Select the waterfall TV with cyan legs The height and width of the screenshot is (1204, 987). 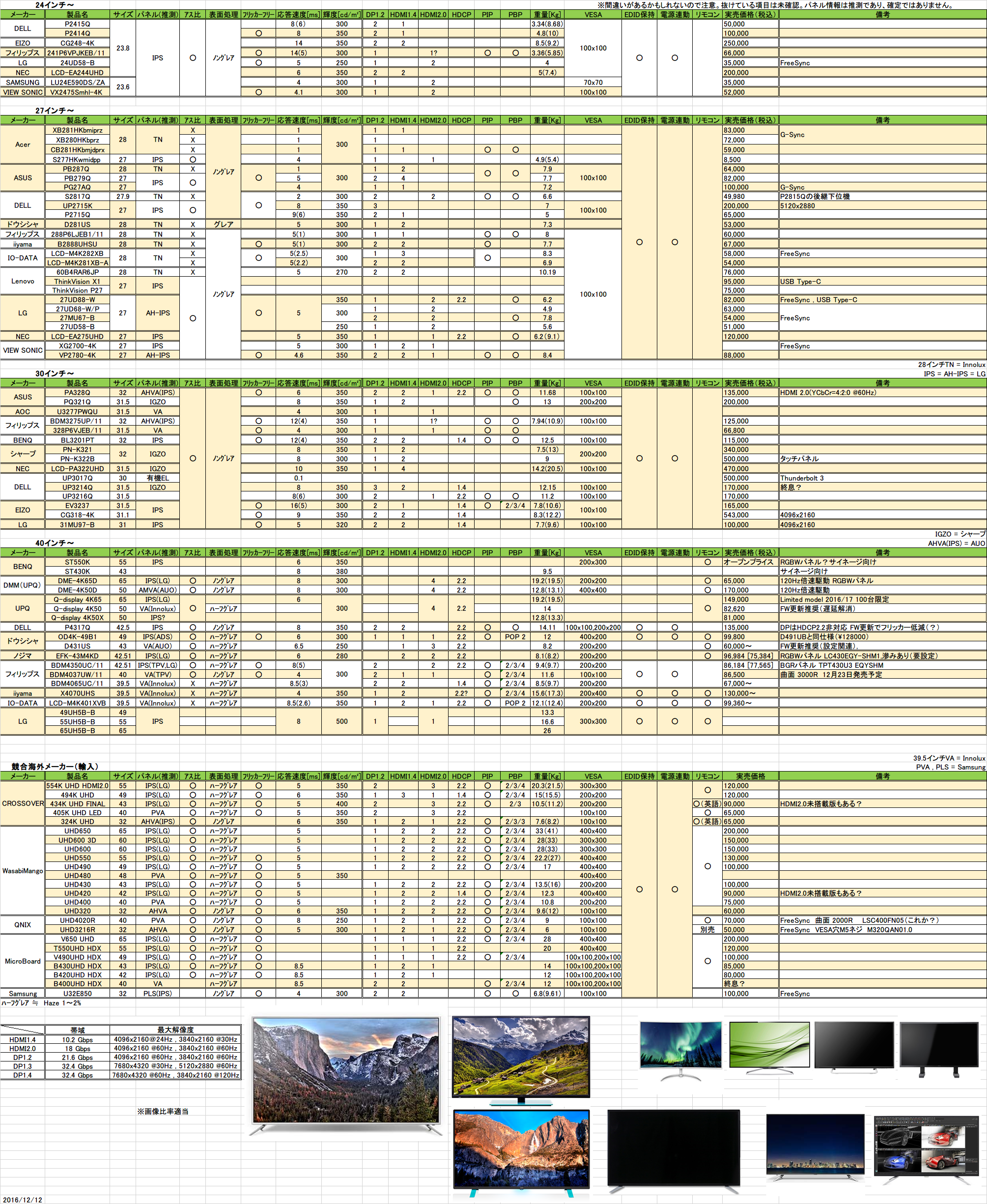521,1153
